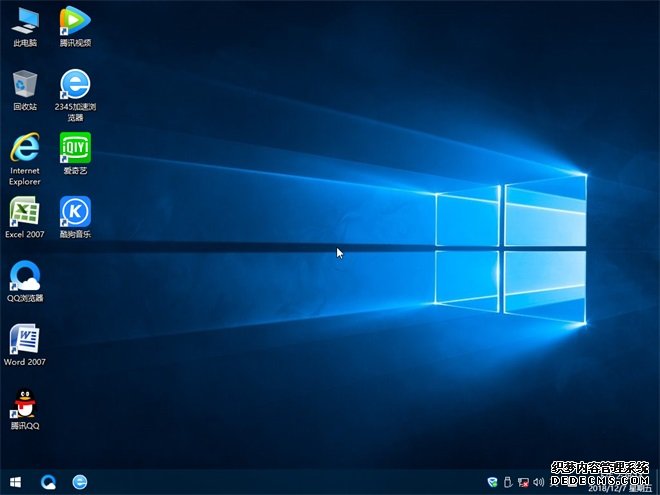Select the 此电脑 (This PC) desktop icon
The width and height of the screenshot is (660, 495).
25,26
